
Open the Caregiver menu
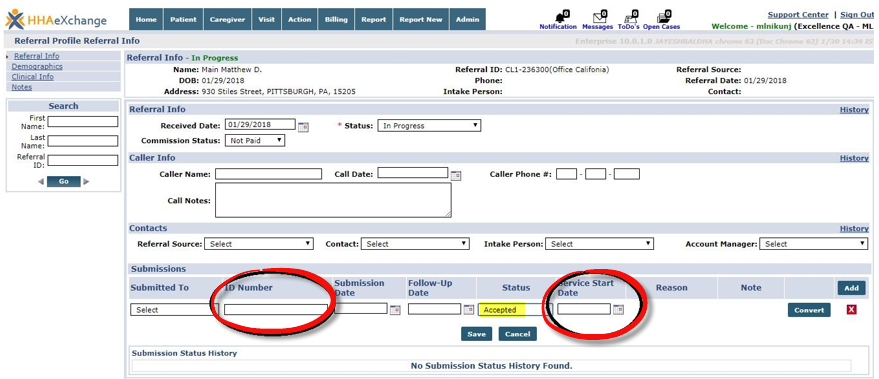coord(227,19)
